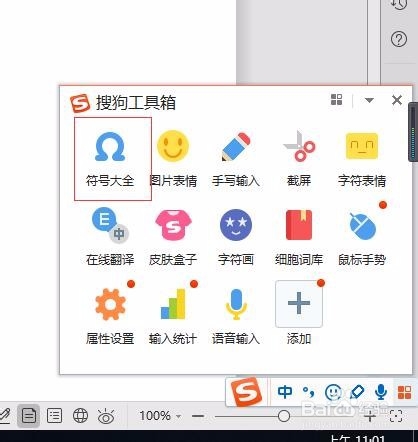Expand the toolbox dropdown arrow
Screen dimensions: 418x442
(369, 100)
